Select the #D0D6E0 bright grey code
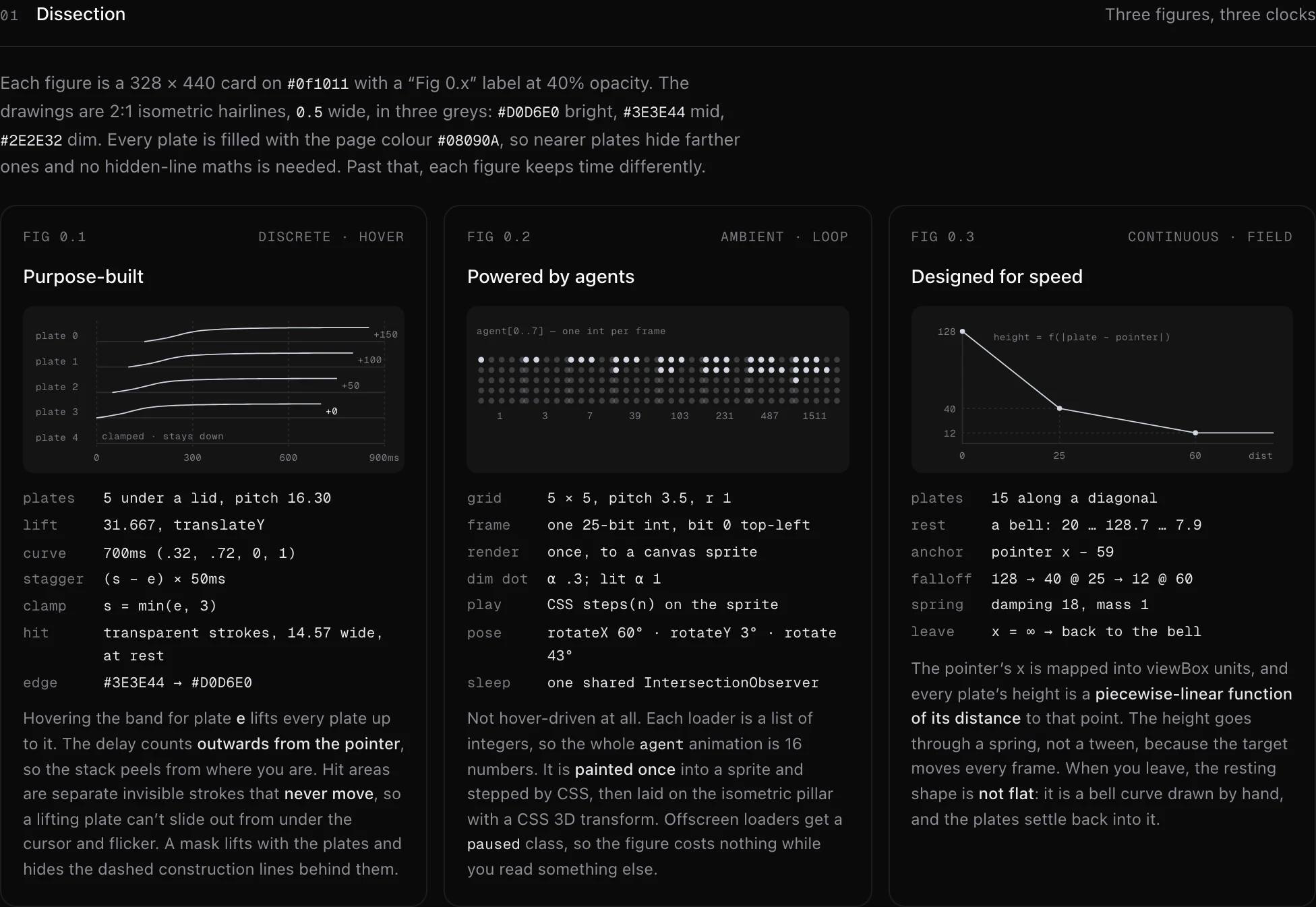 tap(529, 112)
